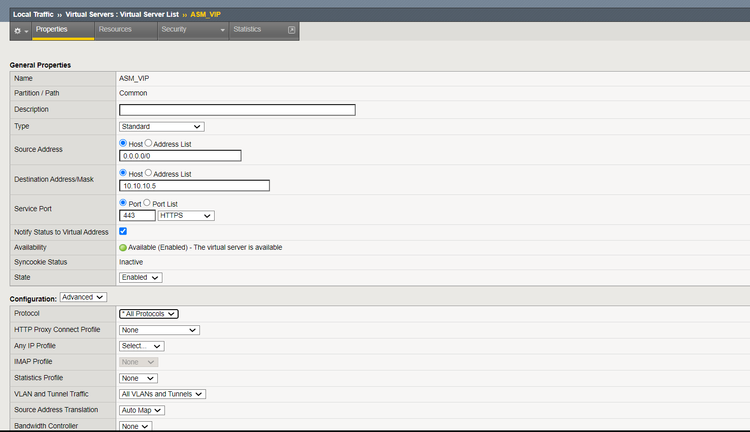Click the disabled IMAP Profile dropdown
The height and width of the screenshot is (432, 750).
coord(138,362)
